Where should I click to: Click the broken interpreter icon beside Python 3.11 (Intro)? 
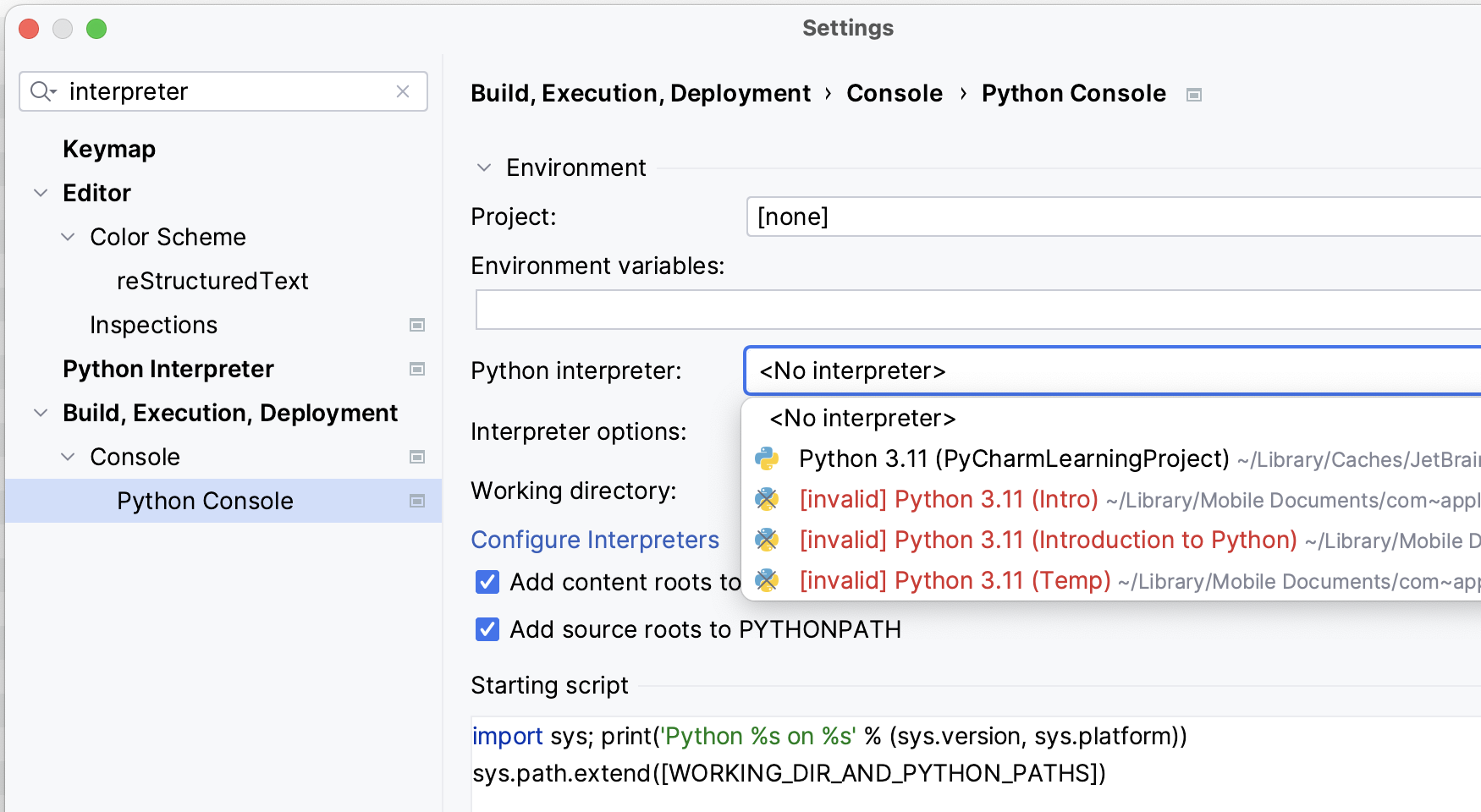pos(768,499)
